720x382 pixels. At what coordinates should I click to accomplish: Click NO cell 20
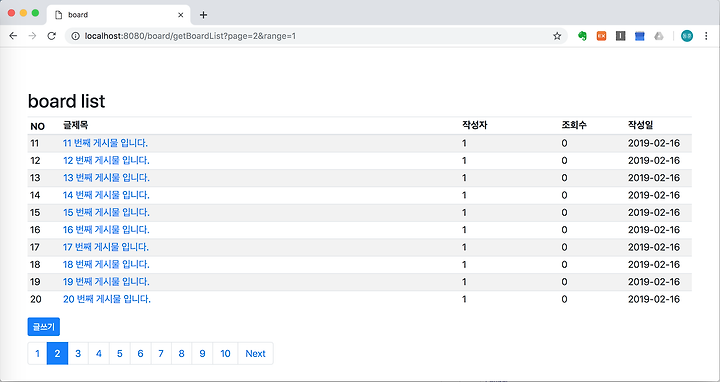36,299
